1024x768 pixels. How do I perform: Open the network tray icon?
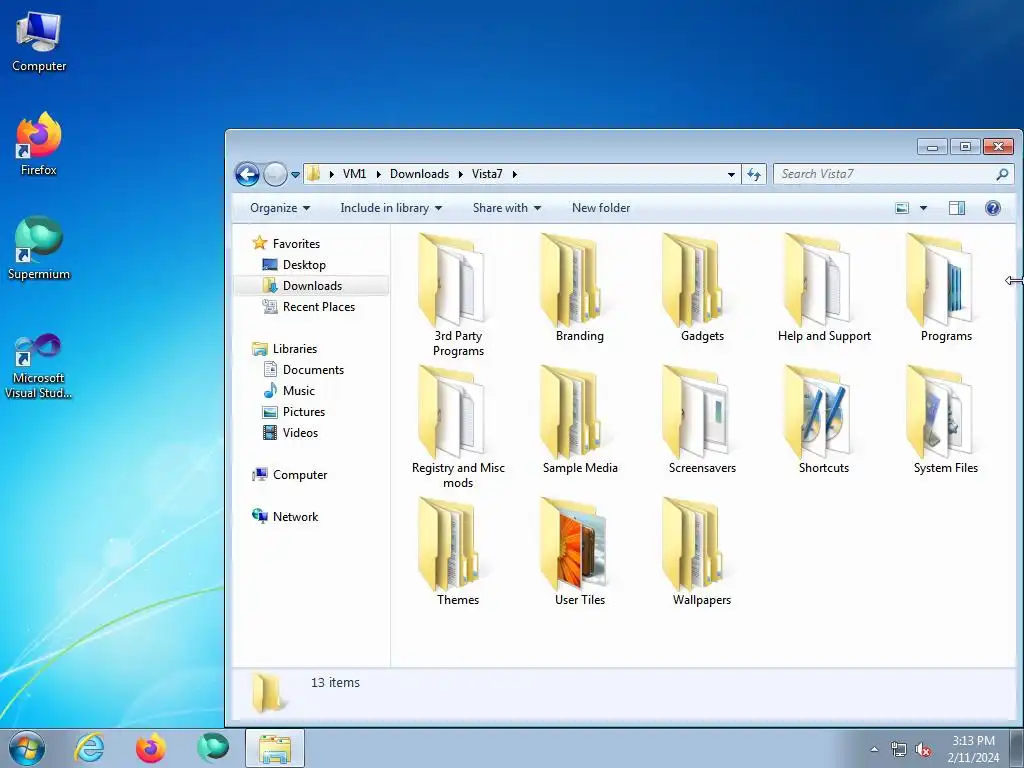pos(899,750)
